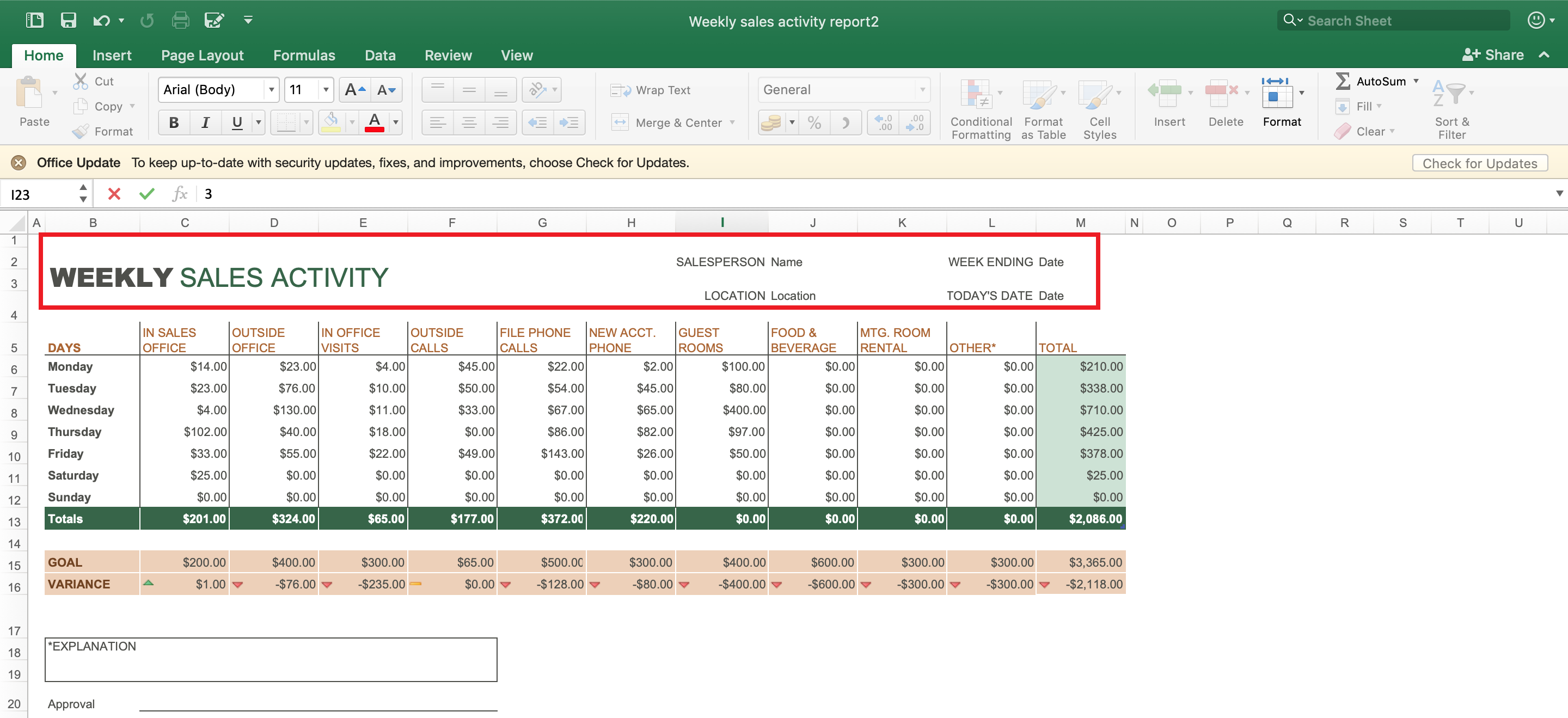The image size is (1568, 718).
Task: Open Format as Table gallery
Action: pyautogui.click(x=1043, y=109)
